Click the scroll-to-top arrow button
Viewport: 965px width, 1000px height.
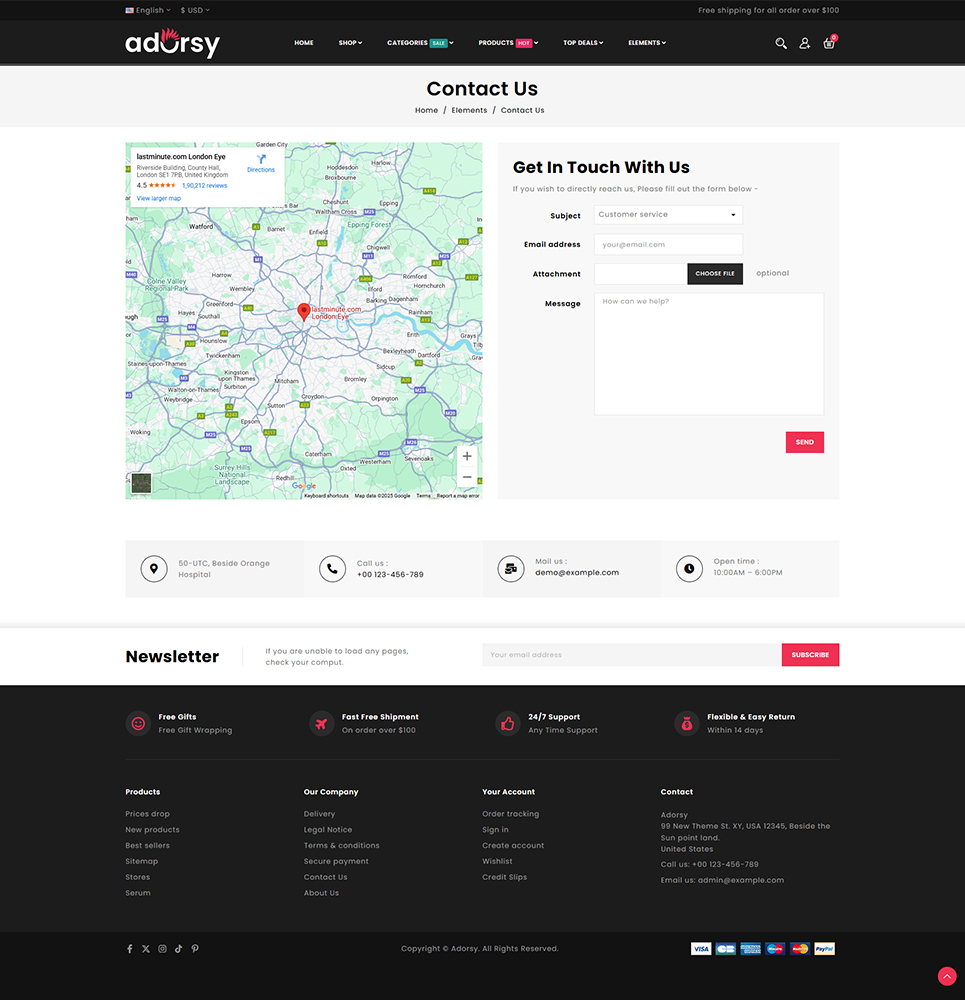tap(946, 976)
